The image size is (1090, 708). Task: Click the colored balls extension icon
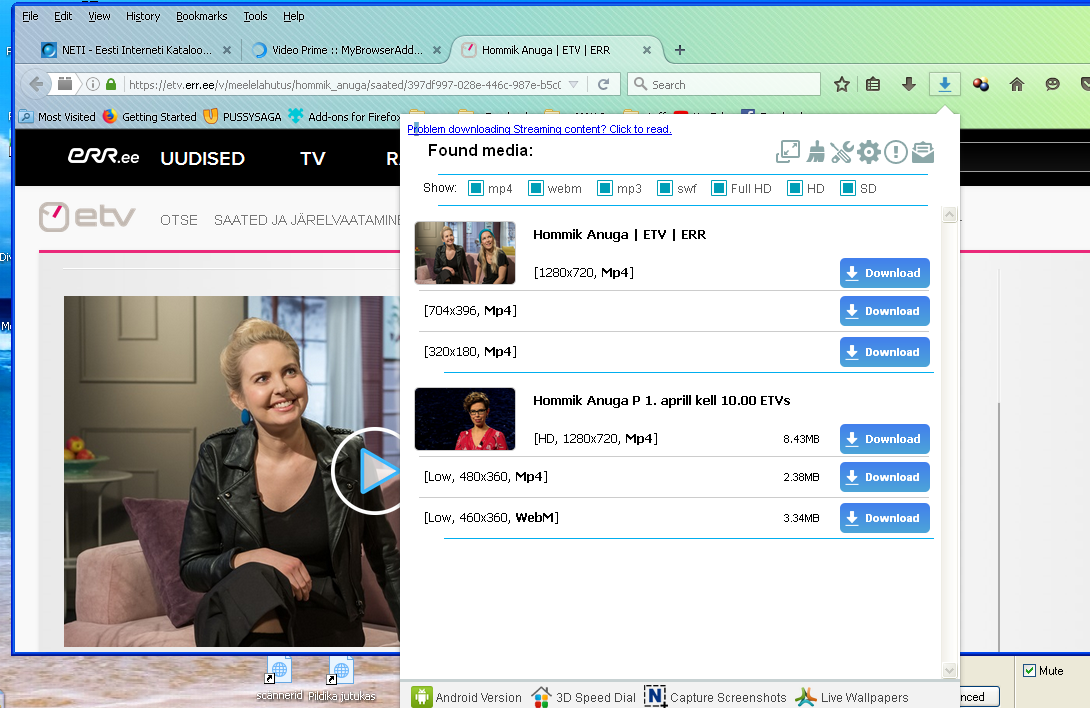[981, 85]
